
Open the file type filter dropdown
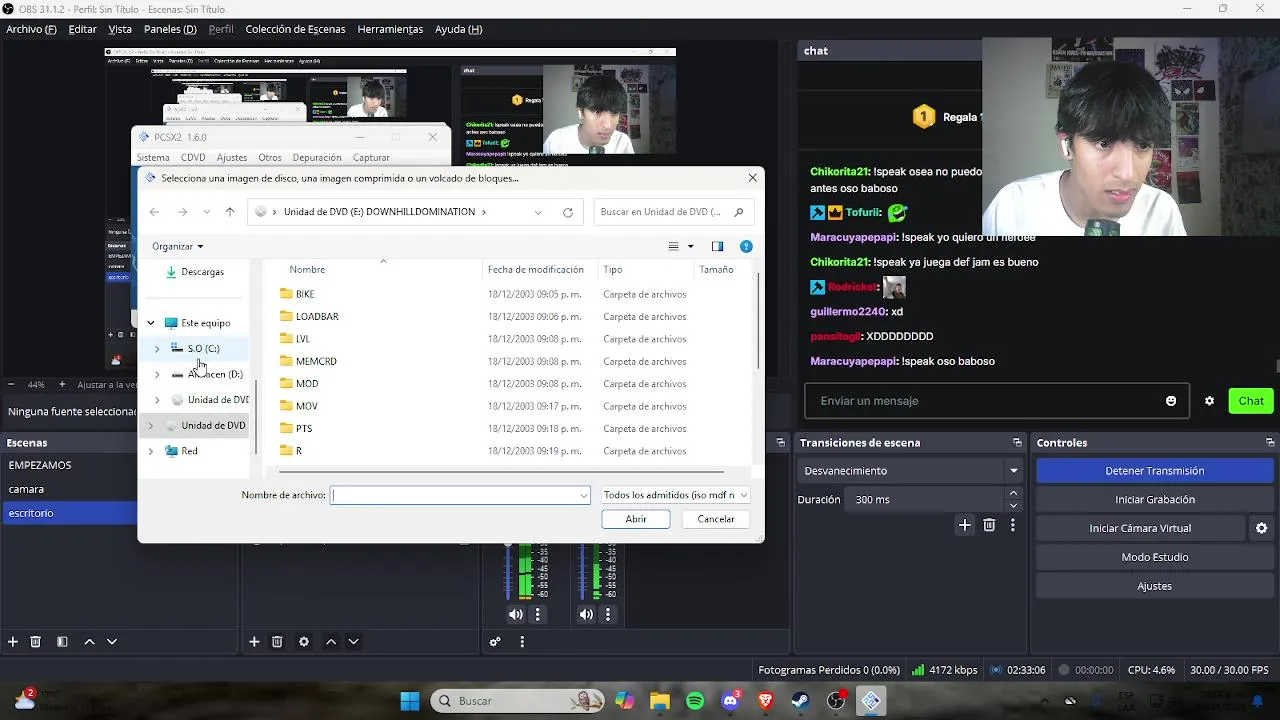point(675,495)
